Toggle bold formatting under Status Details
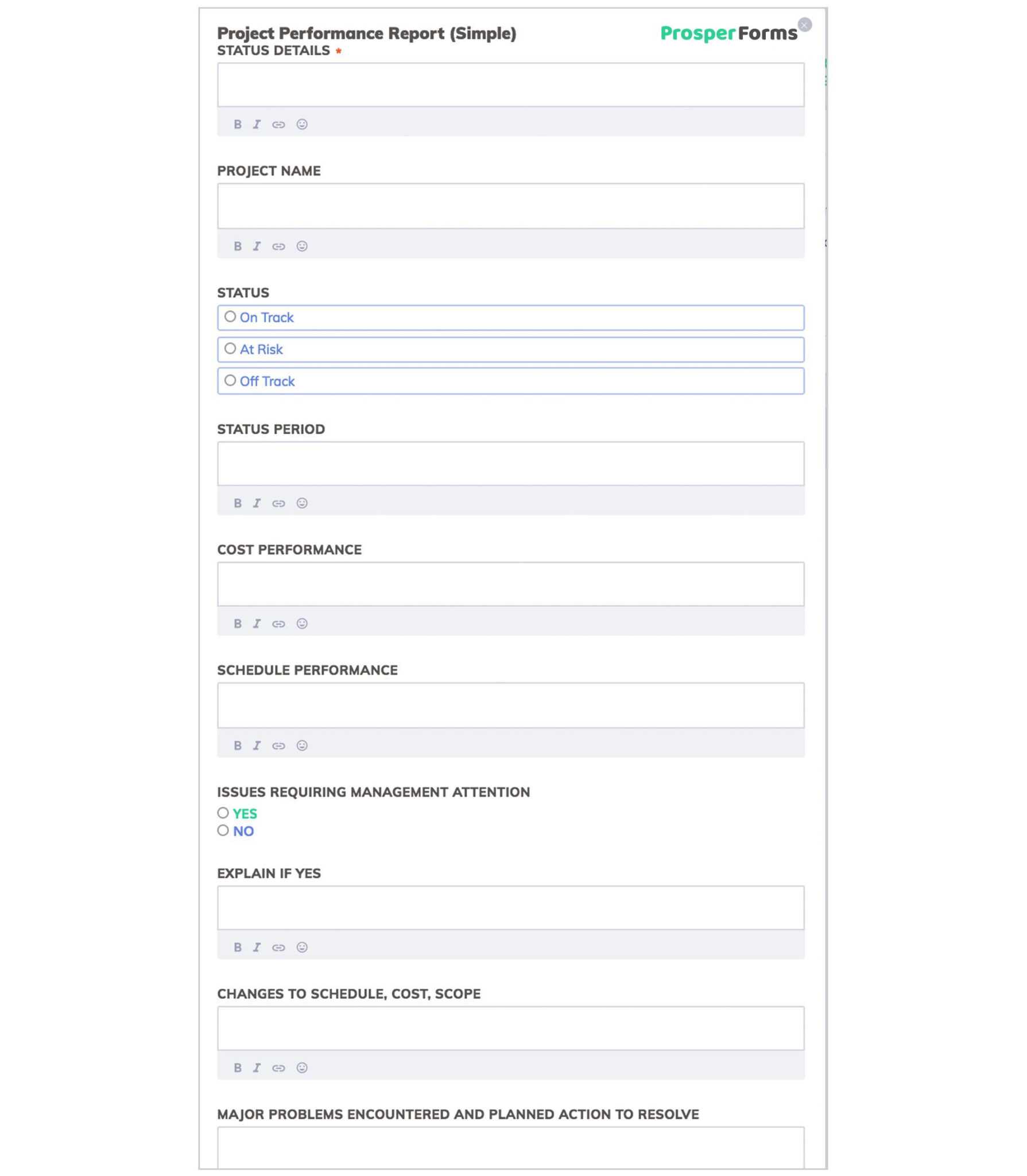 coord(237,124)
